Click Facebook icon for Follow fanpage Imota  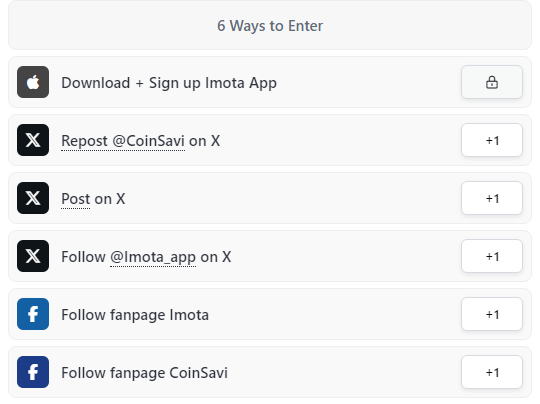[x=33, y=314]
